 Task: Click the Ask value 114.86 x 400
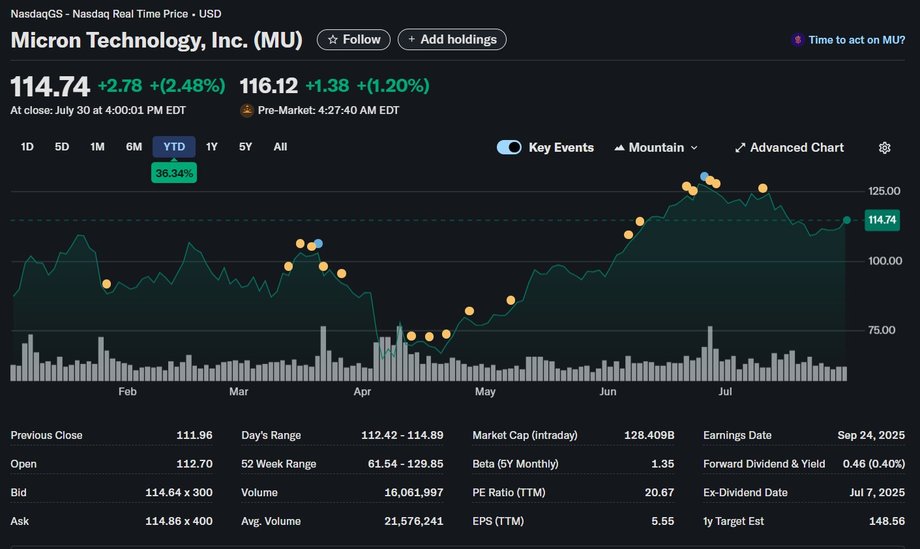coord(179,521)
